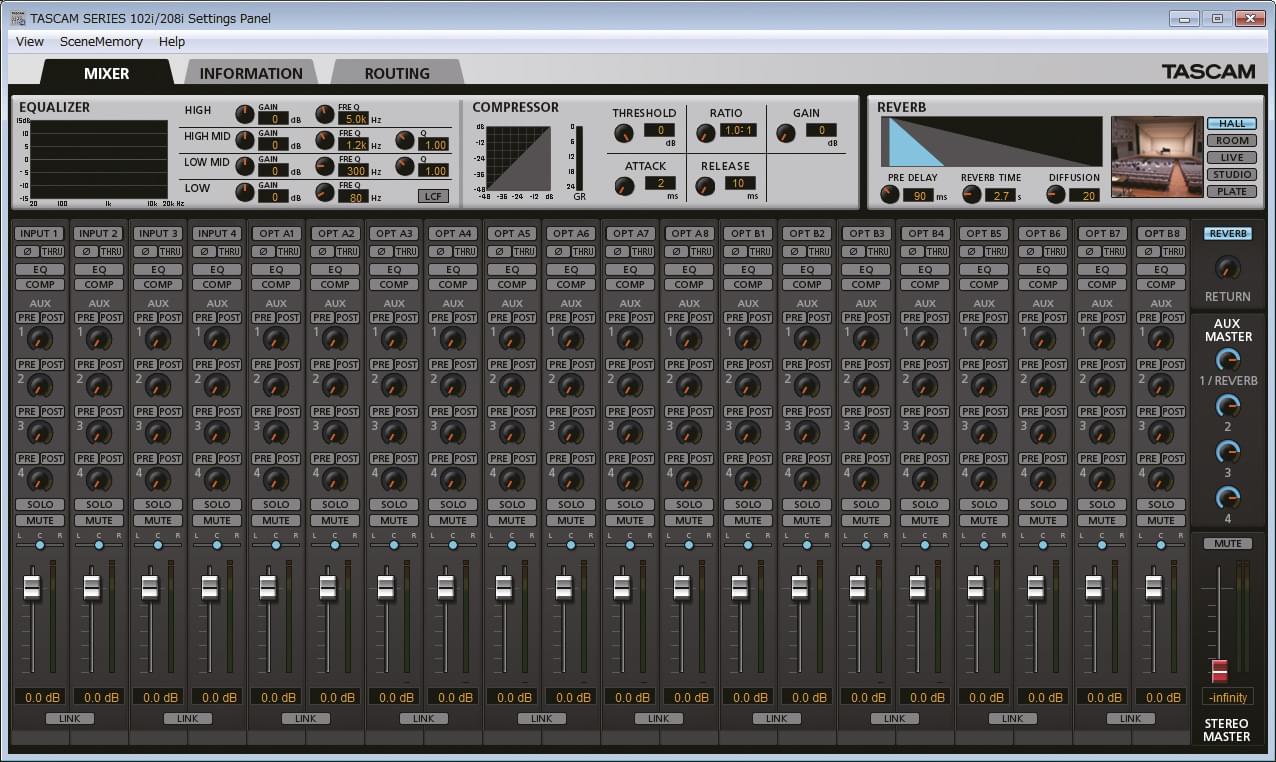
Task: Select the HALL reverb type
Action: click(1231, 123)
